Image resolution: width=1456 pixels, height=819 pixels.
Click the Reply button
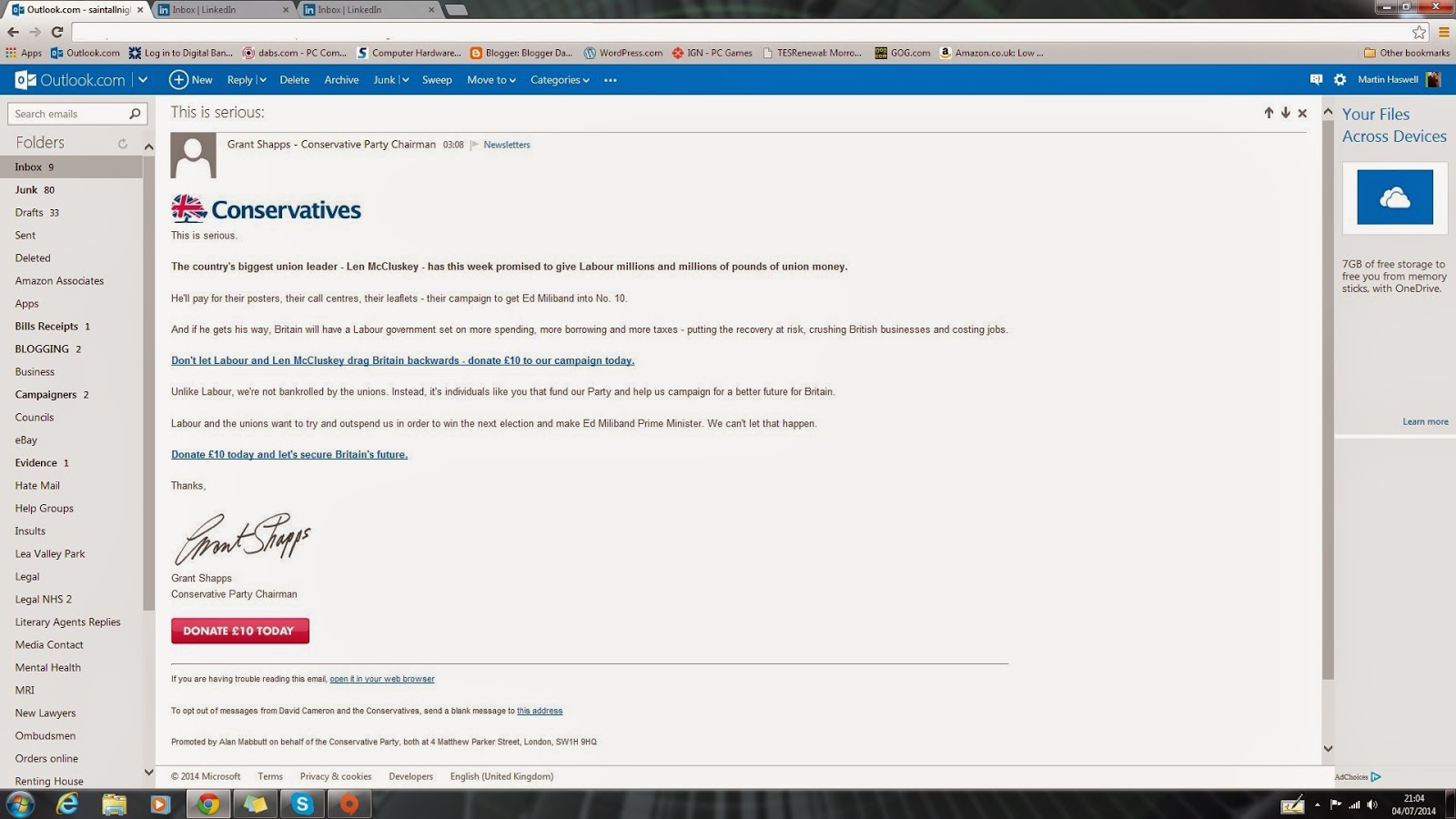tap(239, 80)
